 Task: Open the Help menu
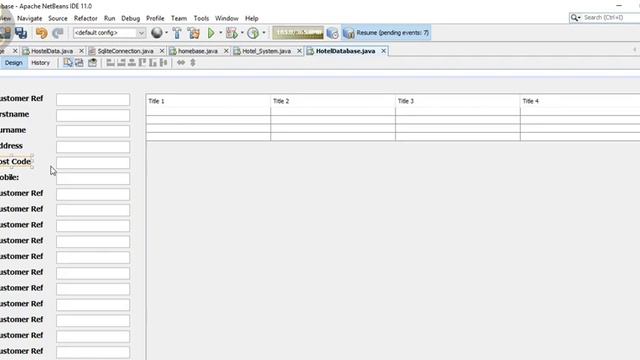click(x=251, y=18)
